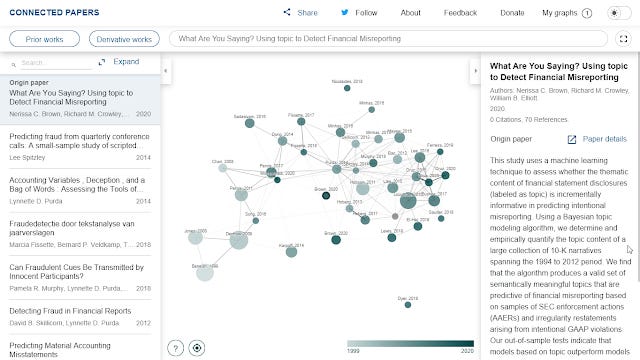Click the Kaminski 2014 graph node

pos(291,252)
